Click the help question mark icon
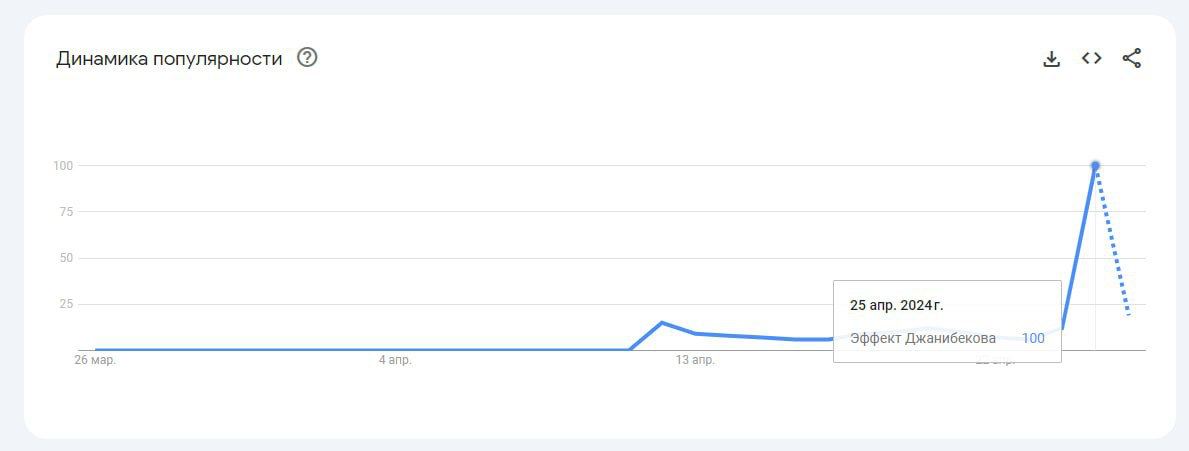1189x451 pixels. point(308,58)
